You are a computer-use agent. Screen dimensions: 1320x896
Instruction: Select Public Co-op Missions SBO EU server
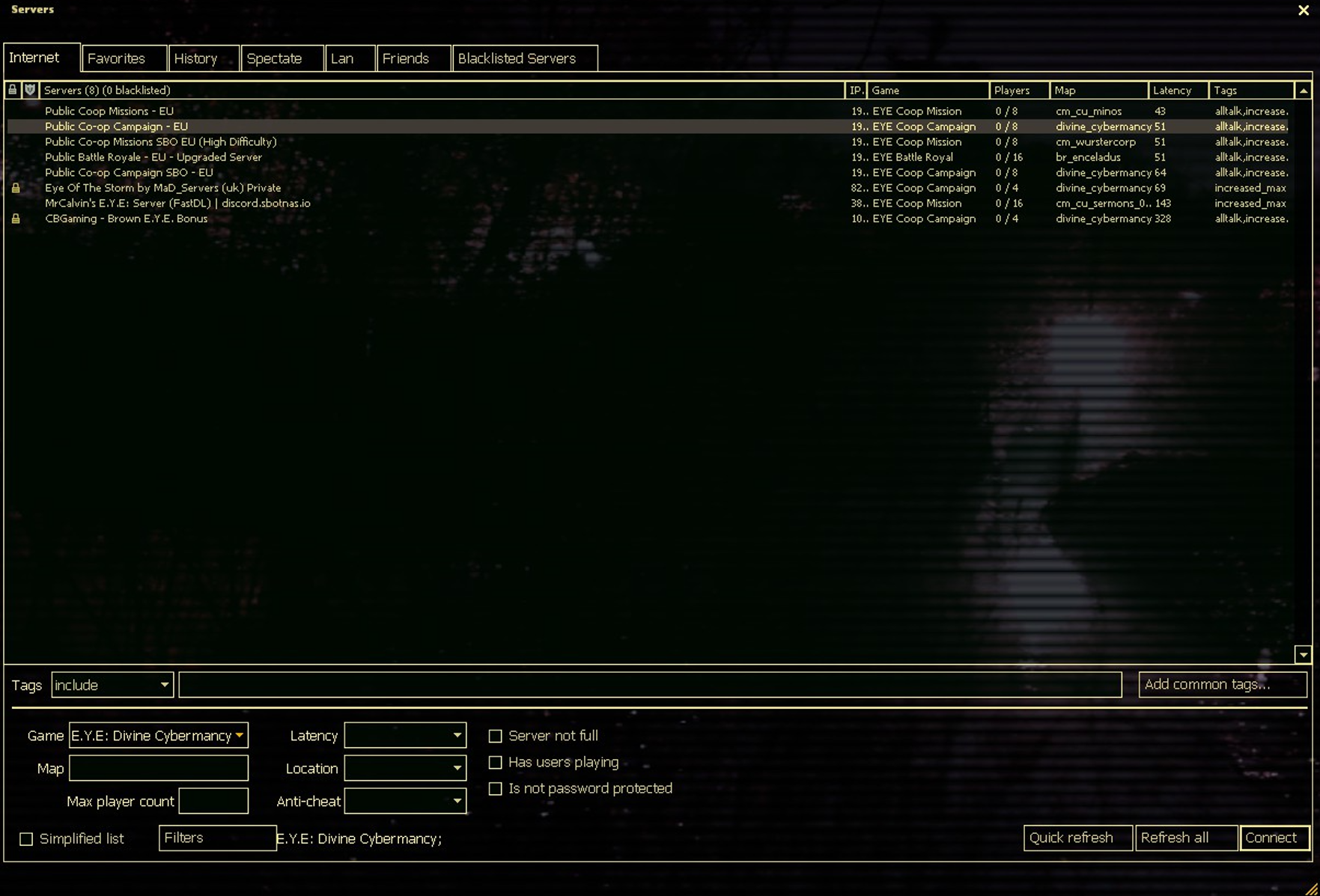[x=648, y=141]
